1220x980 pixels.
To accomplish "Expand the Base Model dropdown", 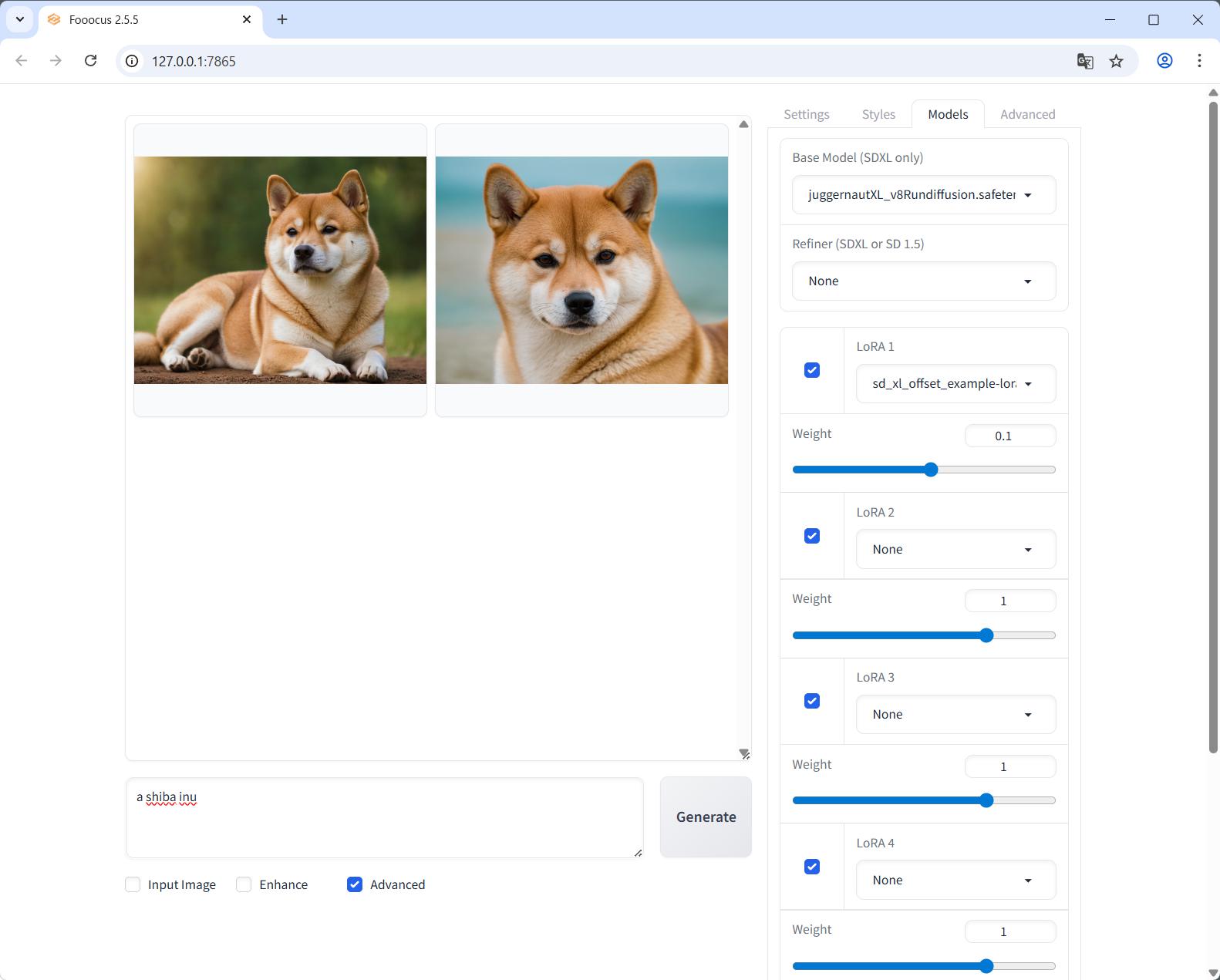I will coord(923,195).
